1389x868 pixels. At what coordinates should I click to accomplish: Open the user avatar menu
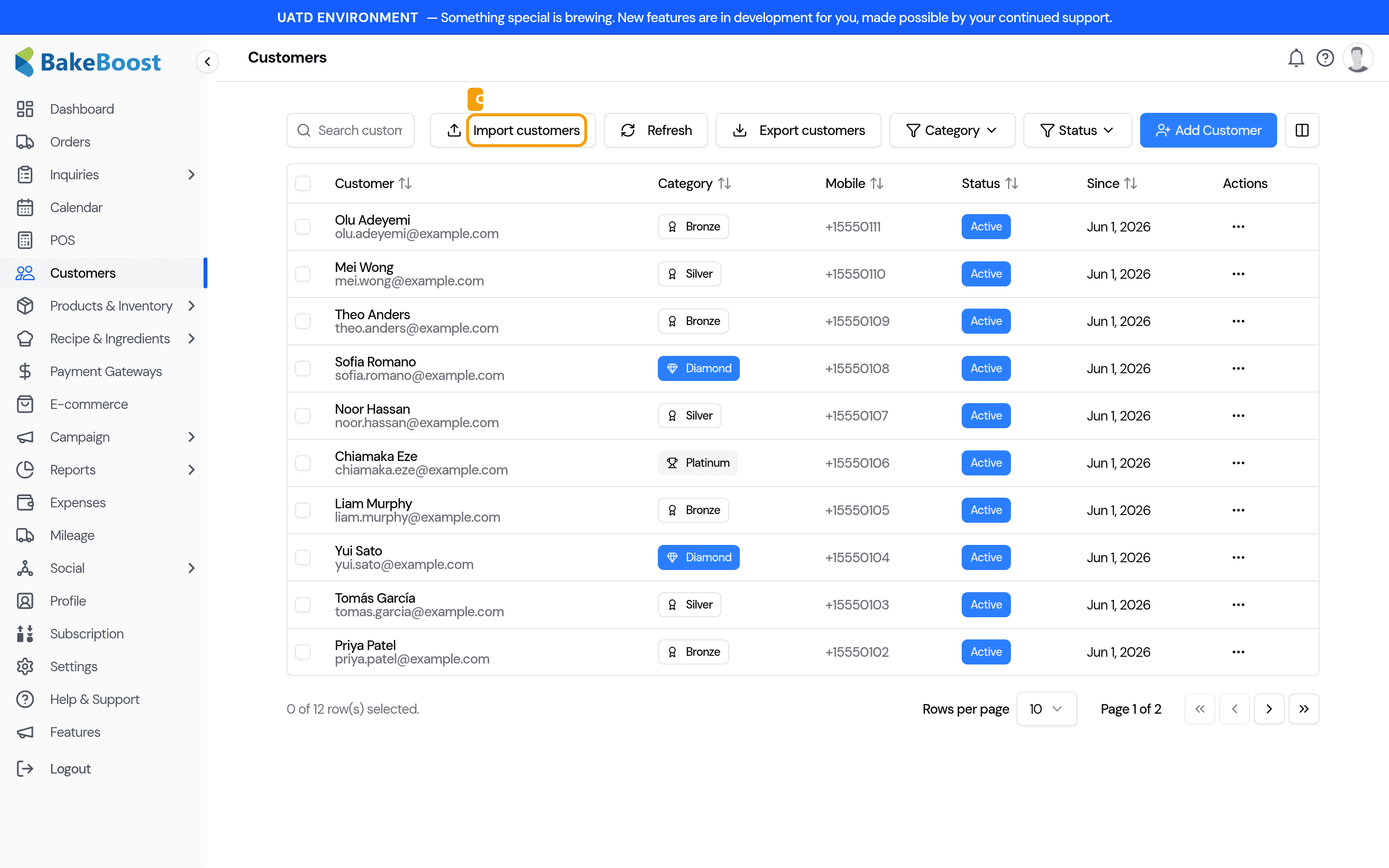click(x=1358, y=58)
